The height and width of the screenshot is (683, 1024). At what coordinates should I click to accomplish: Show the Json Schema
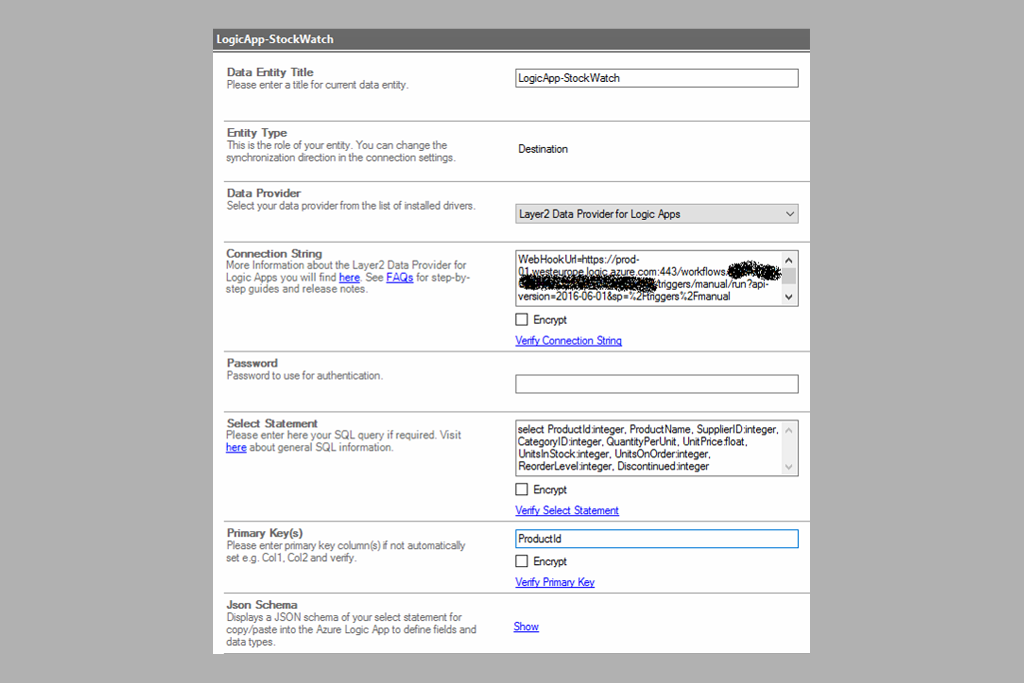pos(526,627)
